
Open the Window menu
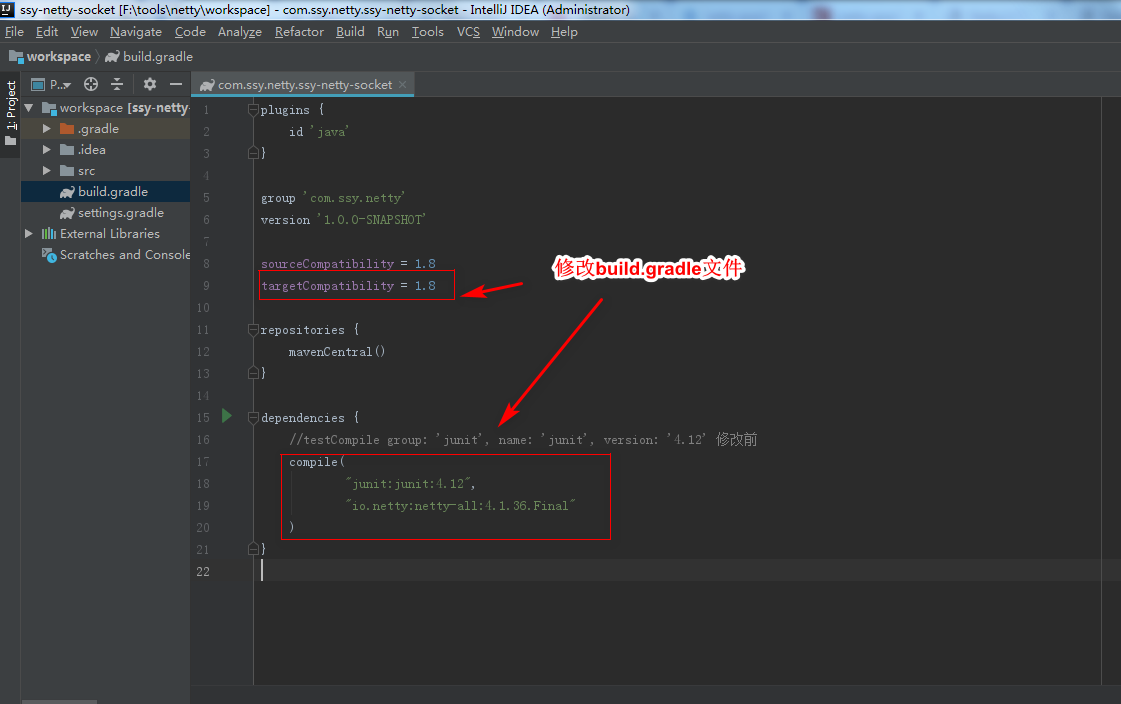(x=515, y=31)
